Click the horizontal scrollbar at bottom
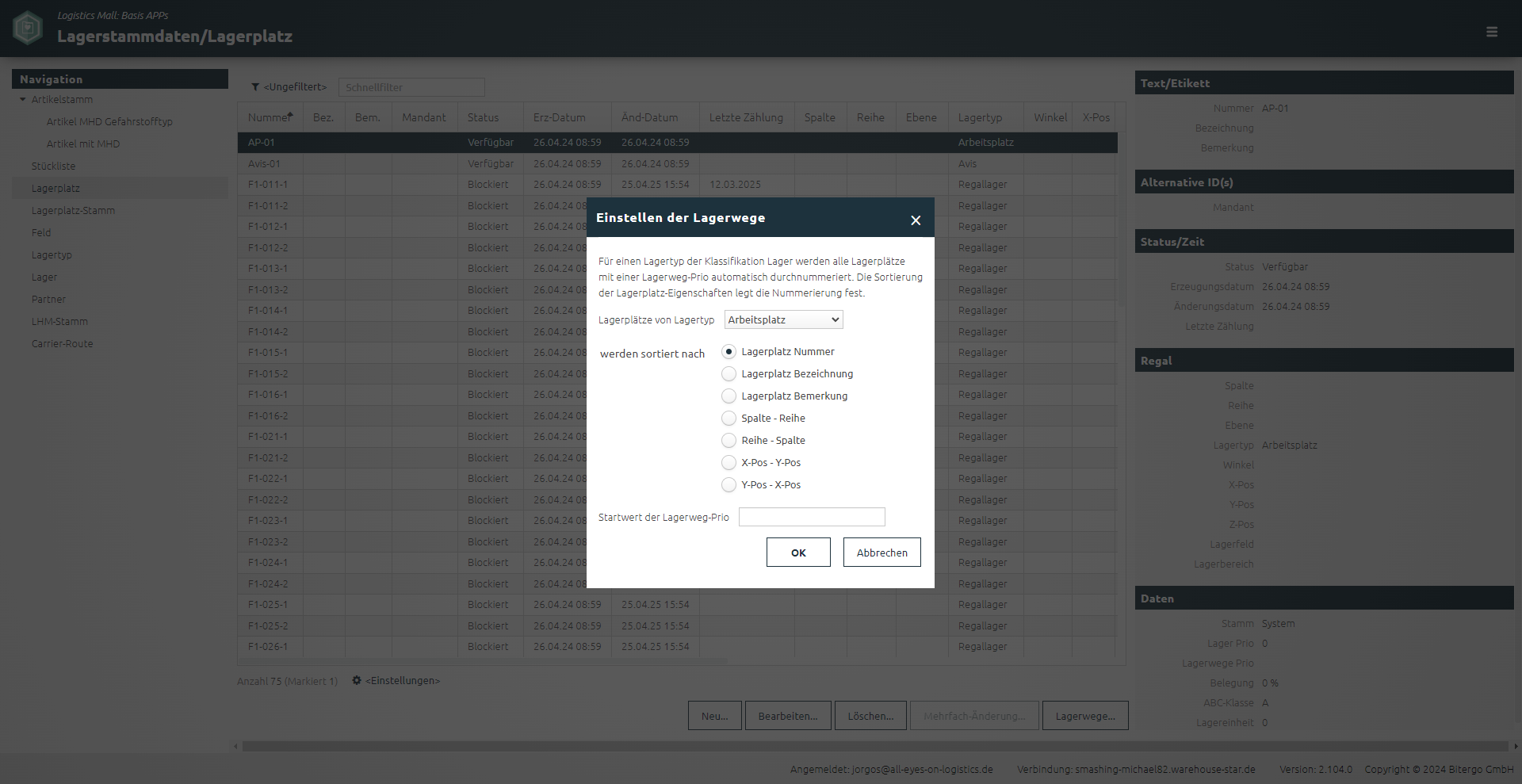 [x=875, y=746]
